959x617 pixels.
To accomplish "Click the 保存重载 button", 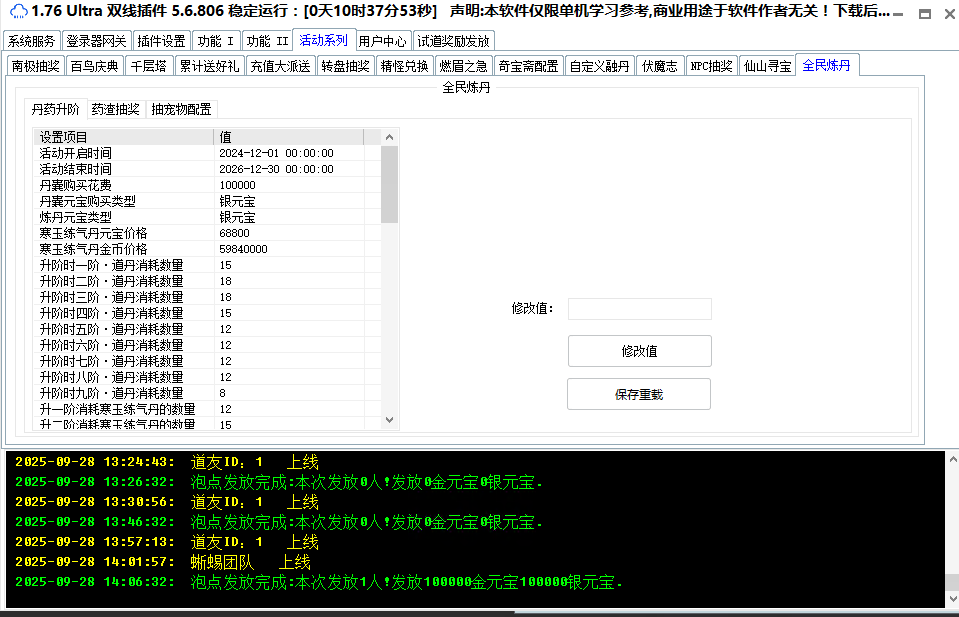I will pos(638,394).
